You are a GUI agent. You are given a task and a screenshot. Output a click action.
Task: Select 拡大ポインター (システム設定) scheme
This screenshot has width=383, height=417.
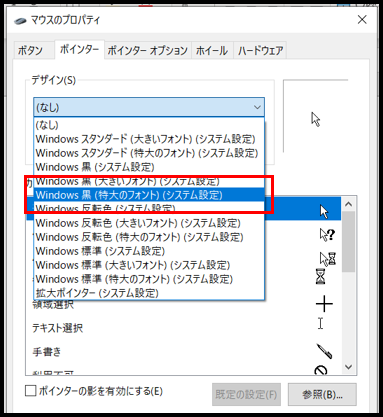point(149,293)
